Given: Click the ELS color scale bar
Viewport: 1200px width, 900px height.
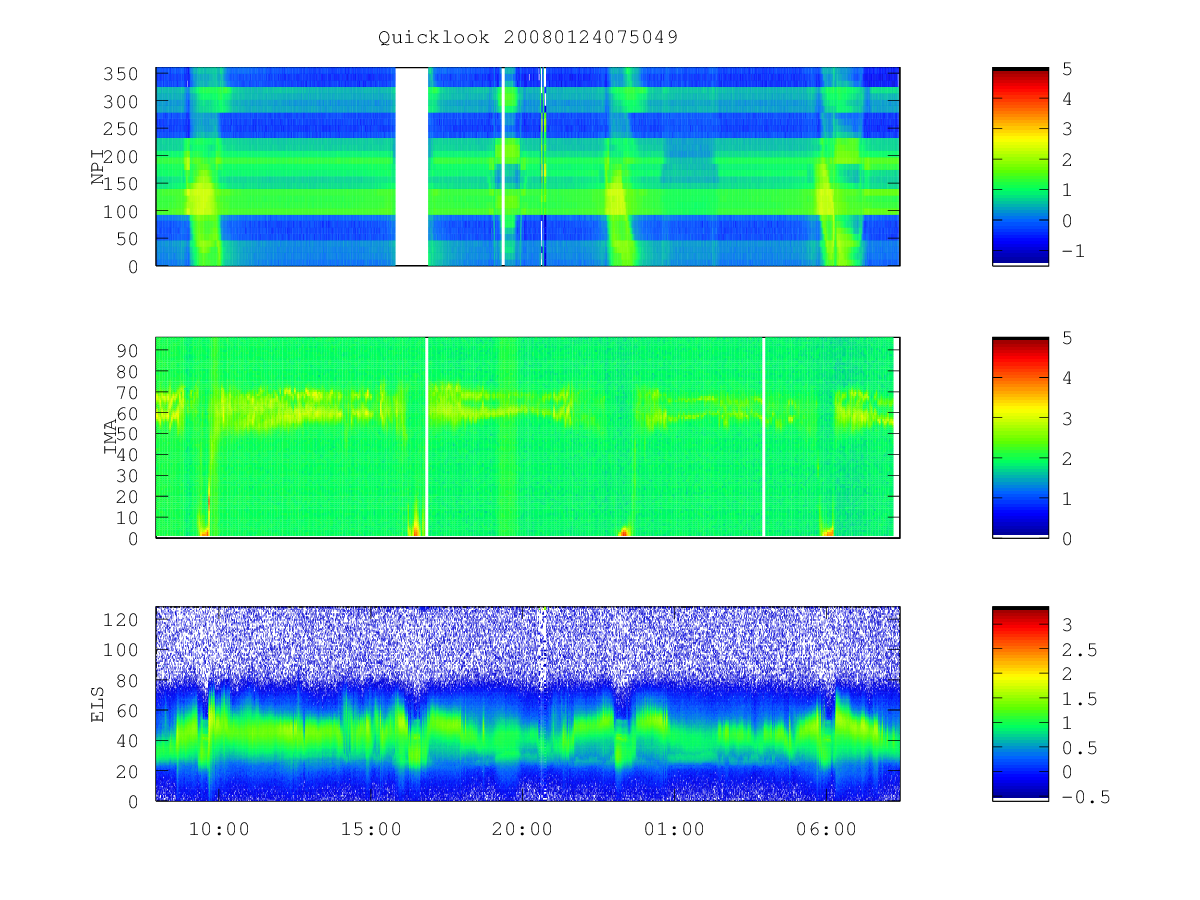Looking at the screenshot, I should coord(1020,703).
